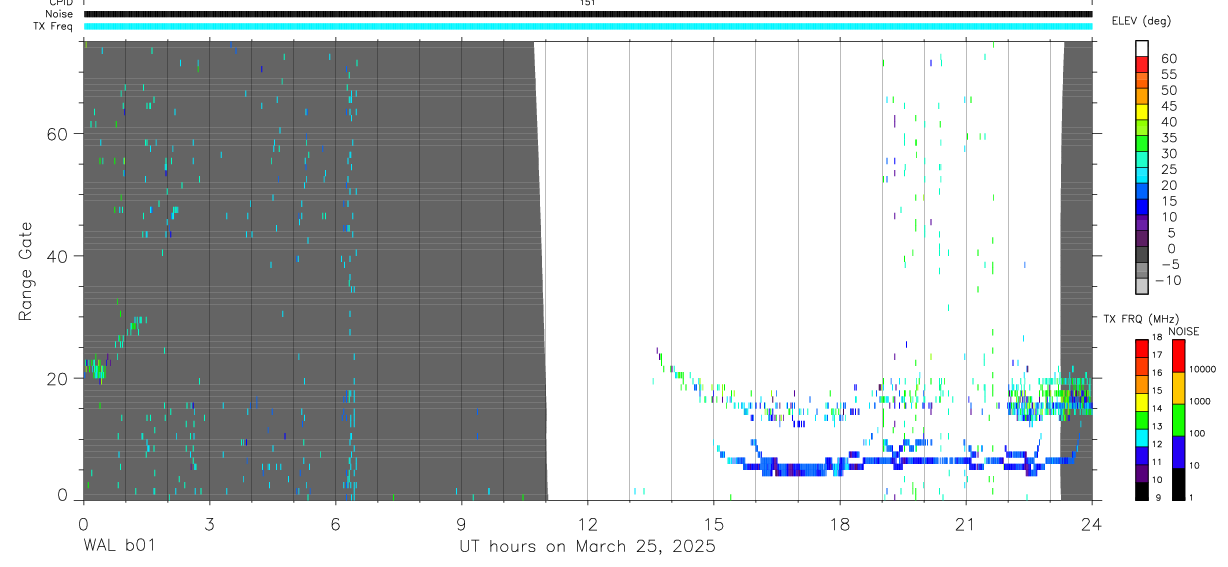Image resolution: width=1228 pixels, height=567 pixels.
Task: Click x-axis tick label "3"
Action: [x=209, y=523]
